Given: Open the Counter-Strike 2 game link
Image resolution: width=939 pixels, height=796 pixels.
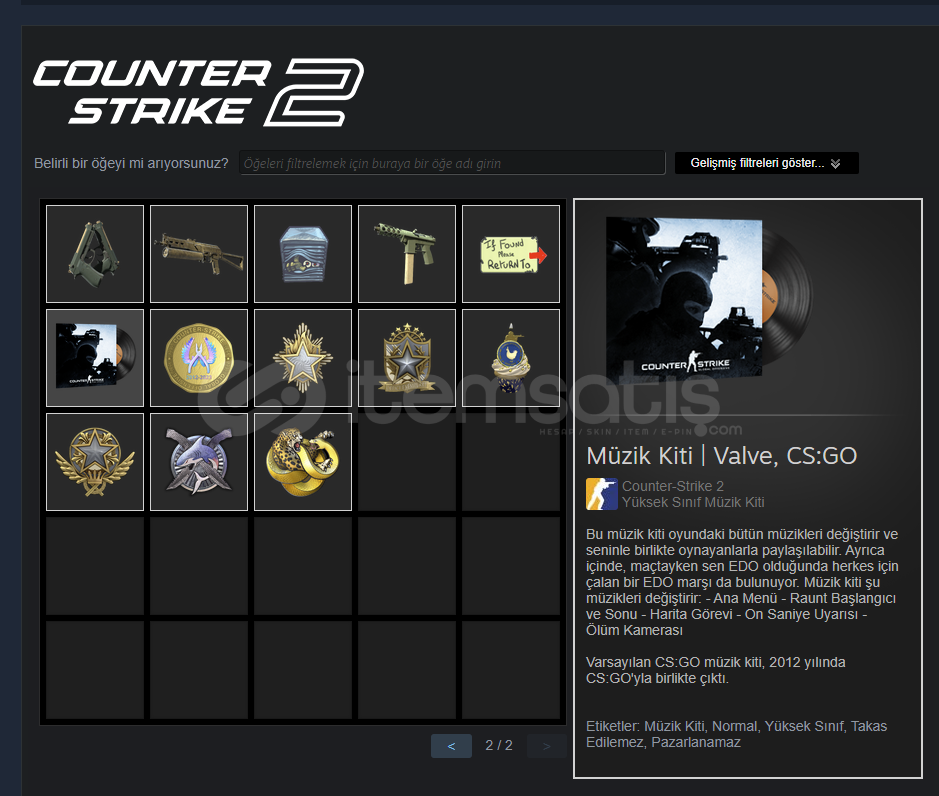Looking at the screenshot, I should [x=673, y=486].
